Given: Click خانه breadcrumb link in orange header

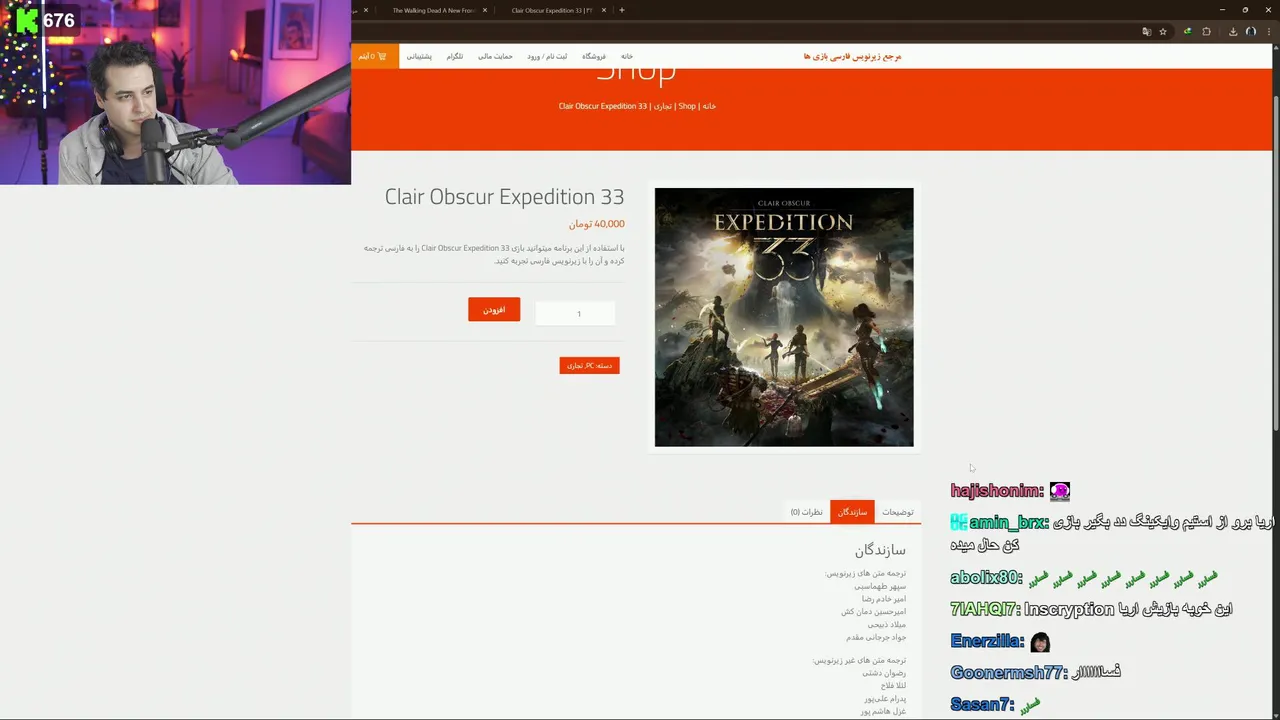Looking at the screenshot, I should pyautogui.click(x=709, y=106).
